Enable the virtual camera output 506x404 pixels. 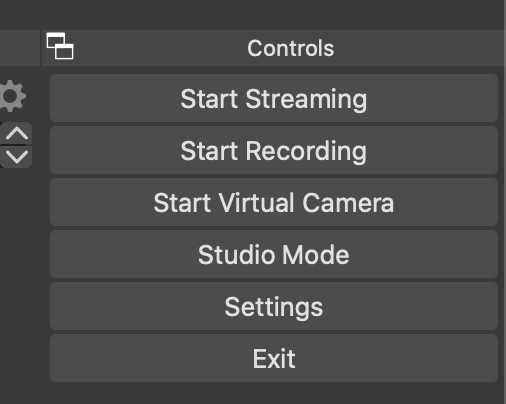point(274,202)
